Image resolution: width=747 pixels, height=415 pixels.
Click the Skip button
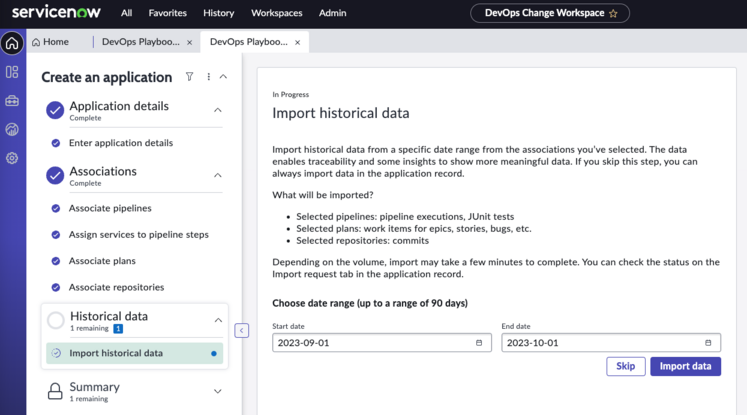[x=626, y=366]
